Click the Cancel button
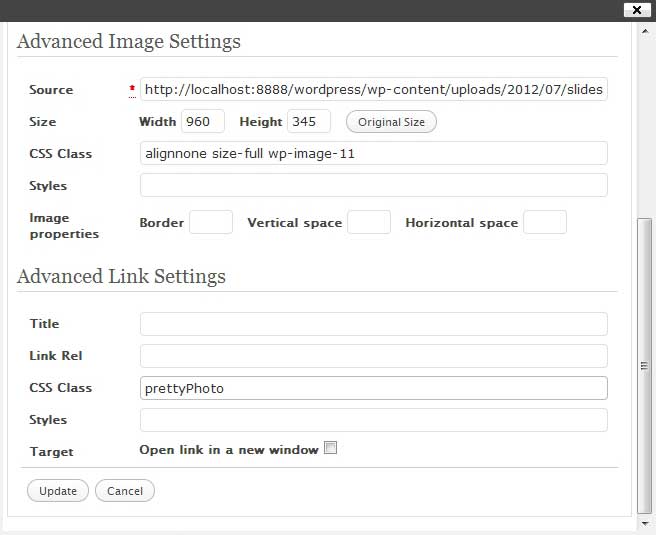Image resolution: width=656 pixels, height=535 pixels. [x=125, y=491]
